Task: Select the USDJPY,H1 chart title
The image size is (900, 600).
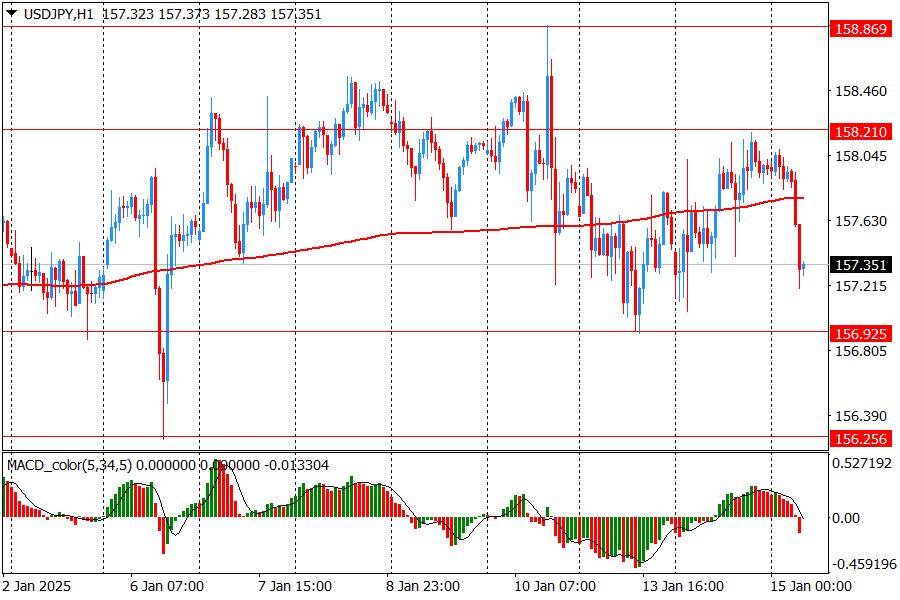Action: (58, 14)
